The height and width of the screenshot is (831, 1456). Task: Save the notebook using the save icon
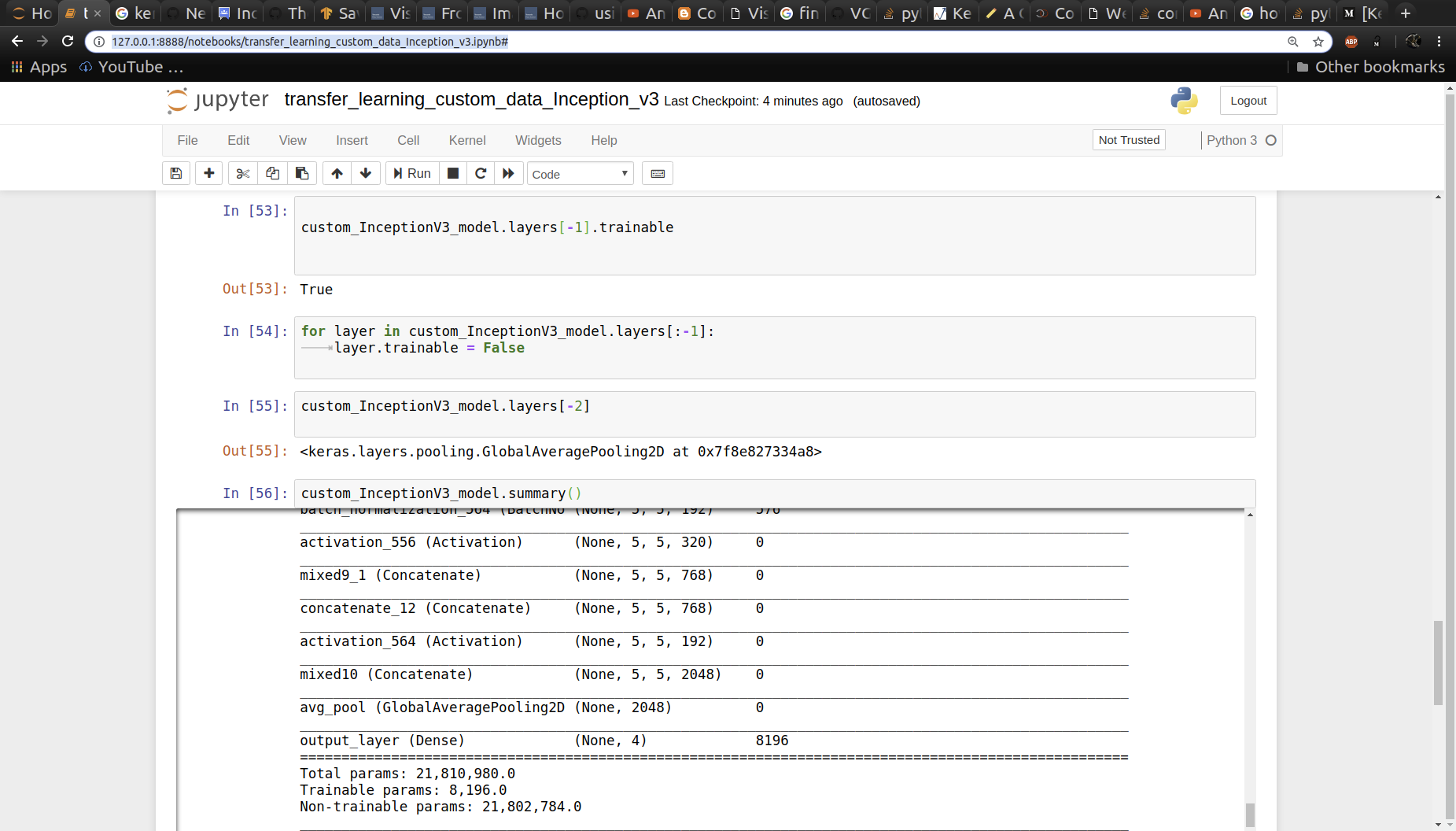175,173
